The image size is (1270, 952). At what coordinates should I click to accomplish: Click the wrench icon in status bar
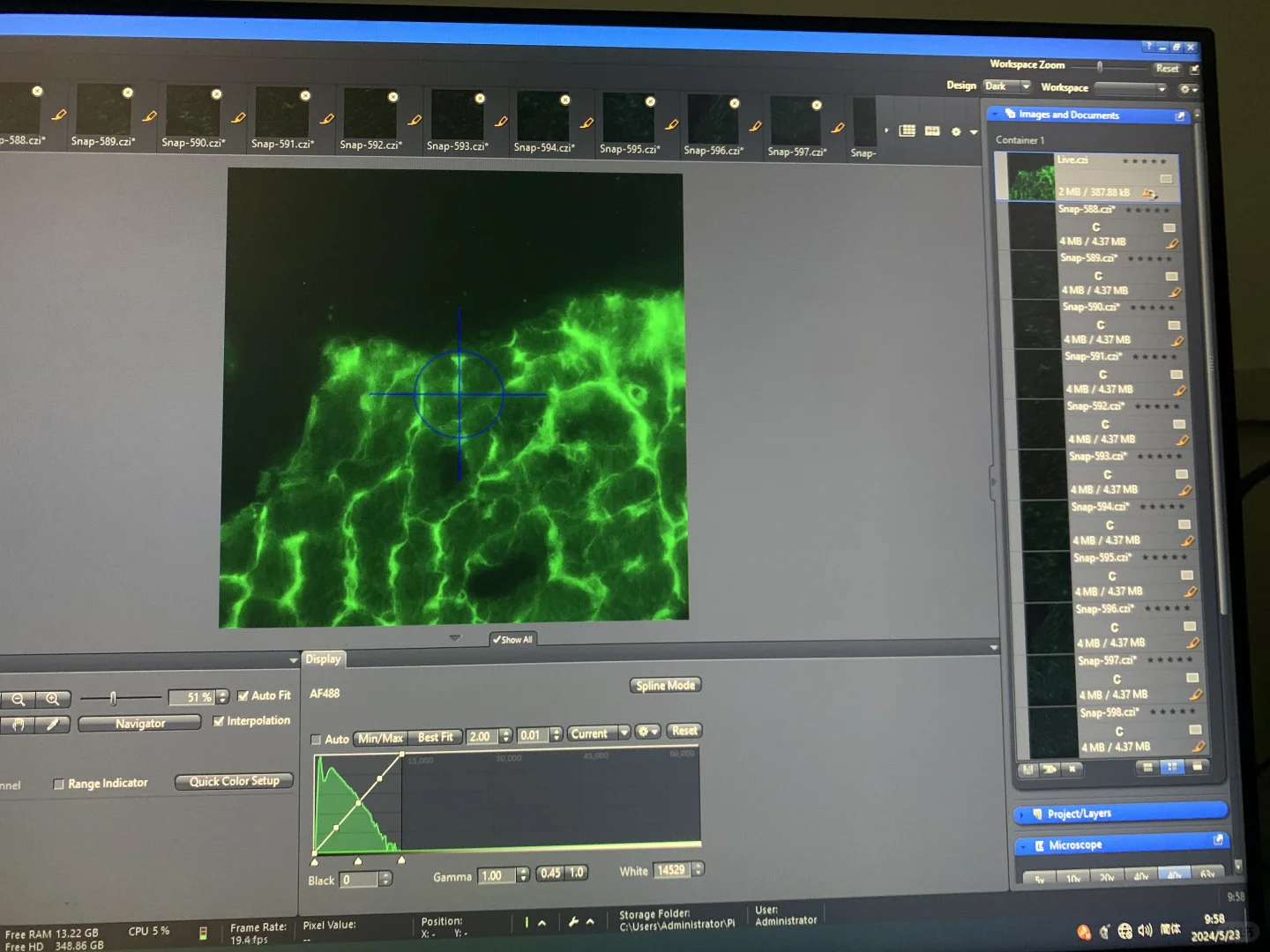click(573, 922)
